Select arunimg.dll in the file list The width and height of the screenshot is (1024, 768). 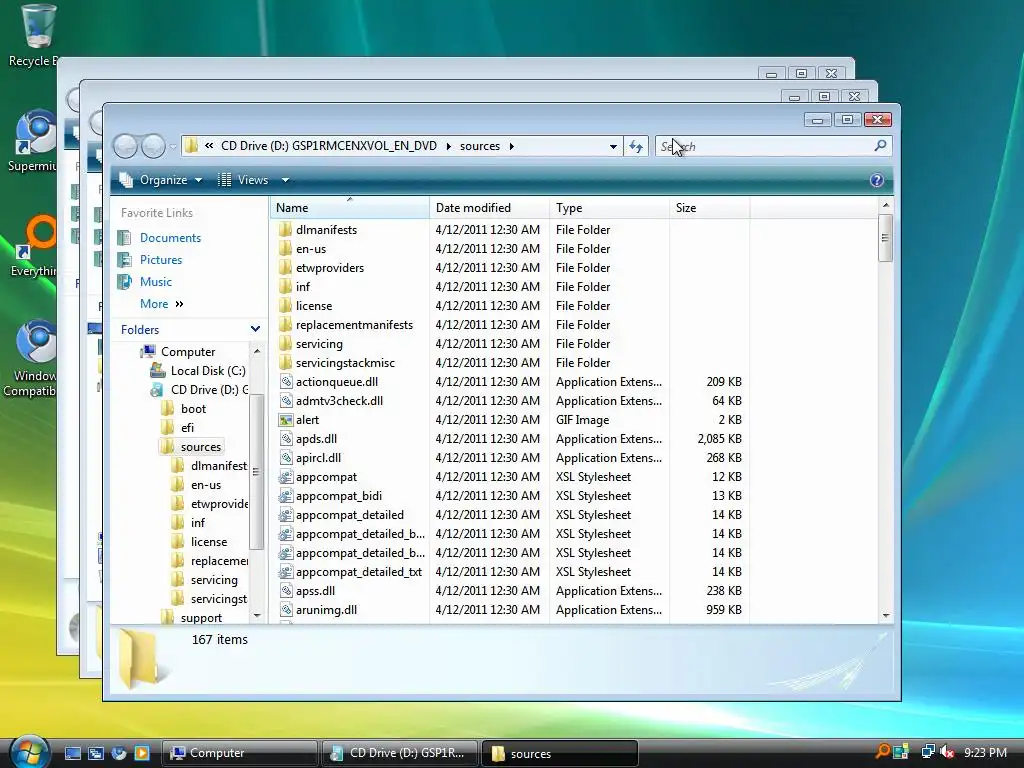tap(326, 610)
